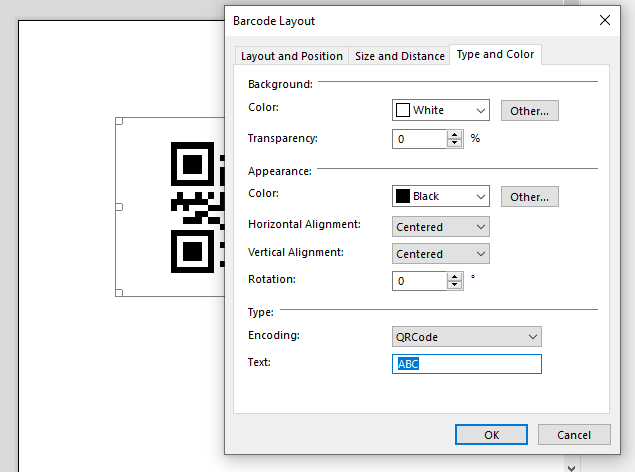Open Background Color dropdown showing White

coord(441,110)
